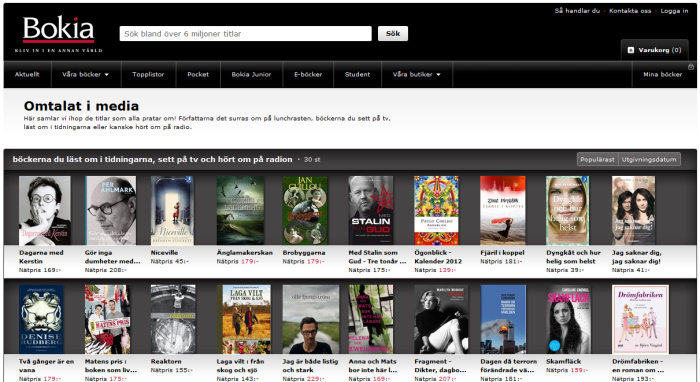Open Drömfabriken book cover

coord(640,319)
